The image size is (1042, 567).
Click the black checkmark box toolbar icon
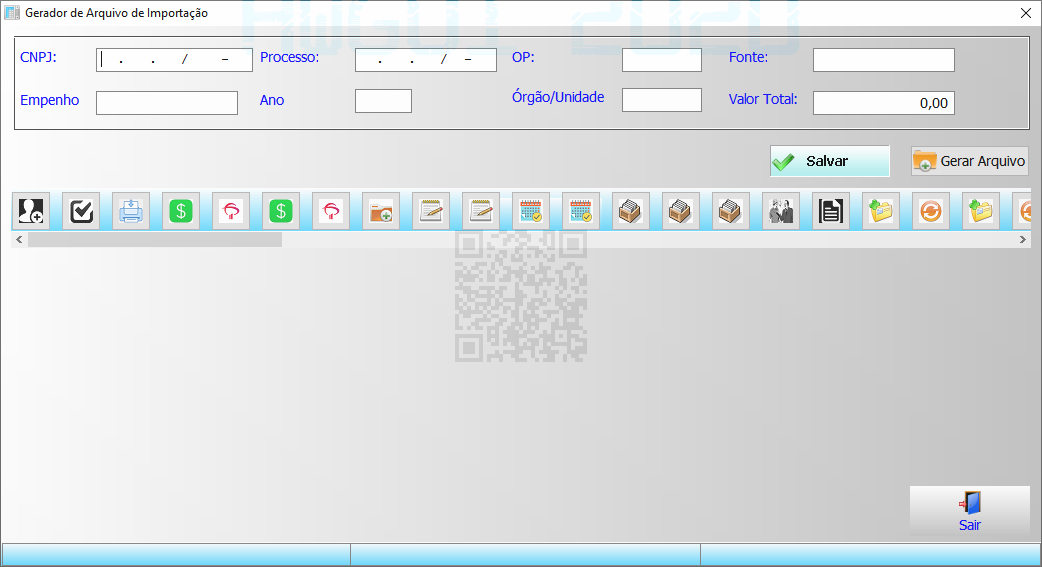[x=81, y=211]
